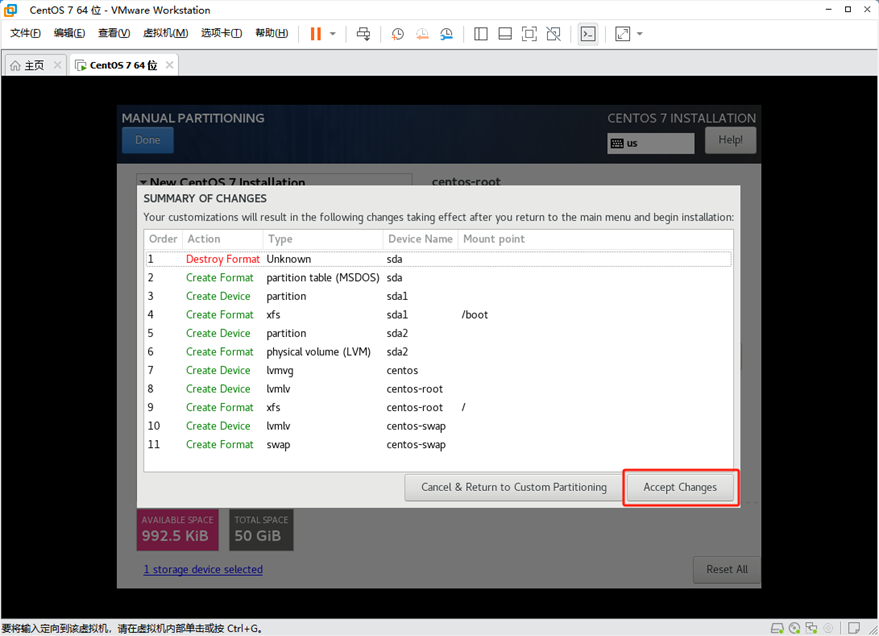The image size is (879, 636).
Task: Click the VMware Workstation logo in the title bar
Action: tap(10, 10)
